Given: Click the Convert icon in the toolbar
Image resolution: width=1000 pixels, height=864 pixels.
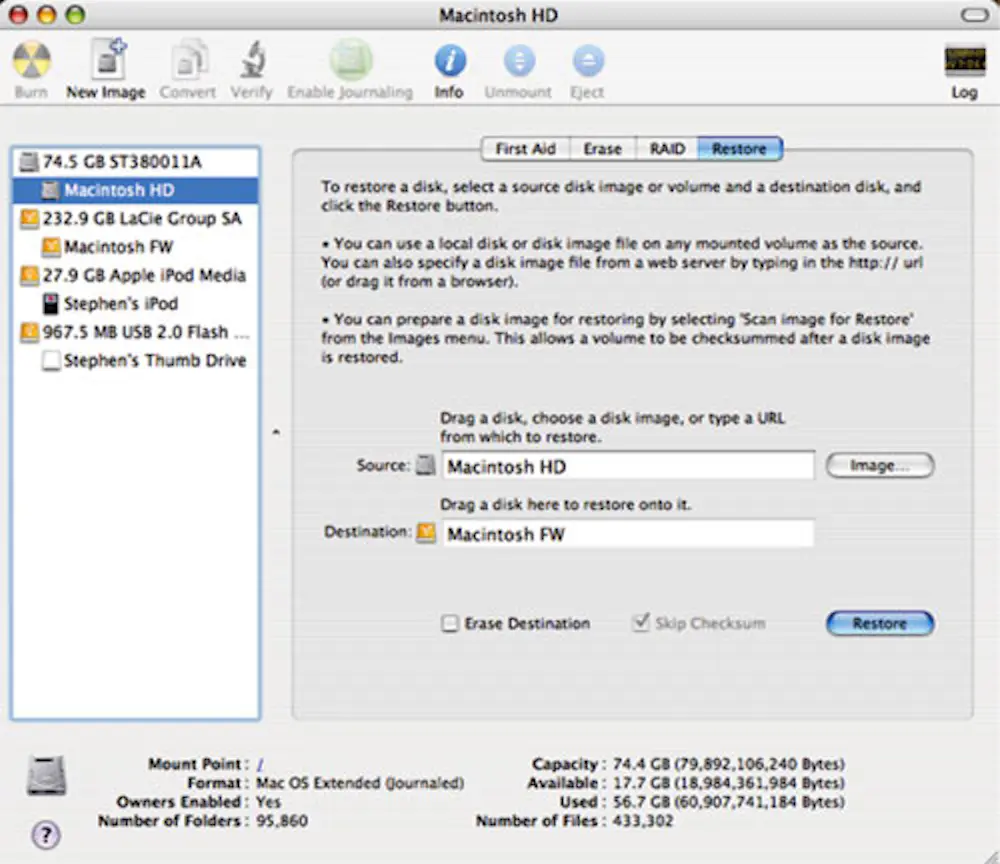Looking at the screenshot, I should [x=186, y=60].
